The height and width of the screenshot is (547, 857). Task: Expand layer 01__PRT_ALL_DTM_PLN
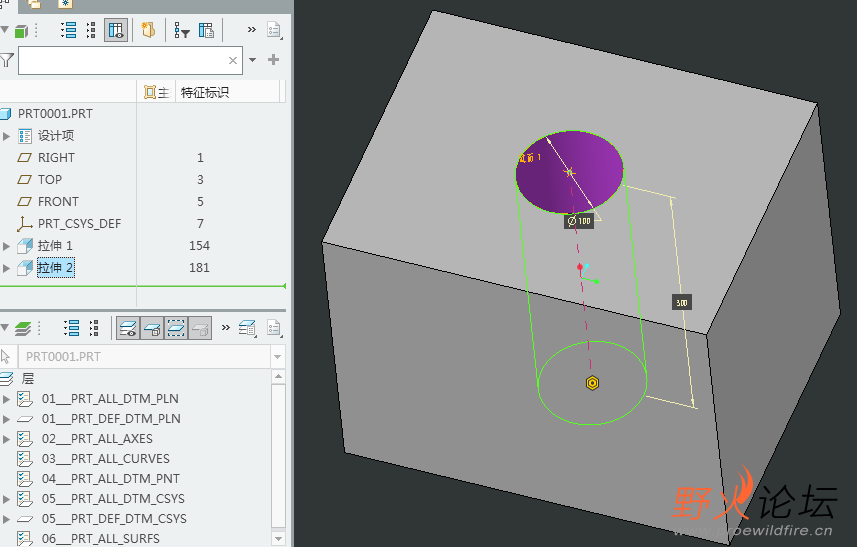(x=7, y=399)
